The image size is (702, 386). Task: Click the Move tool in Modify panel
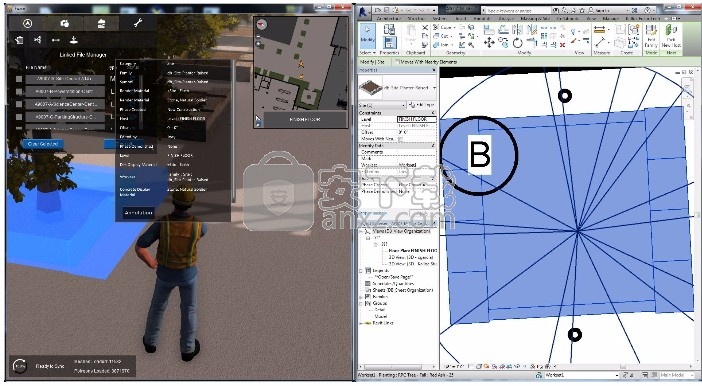coord(489,43)
